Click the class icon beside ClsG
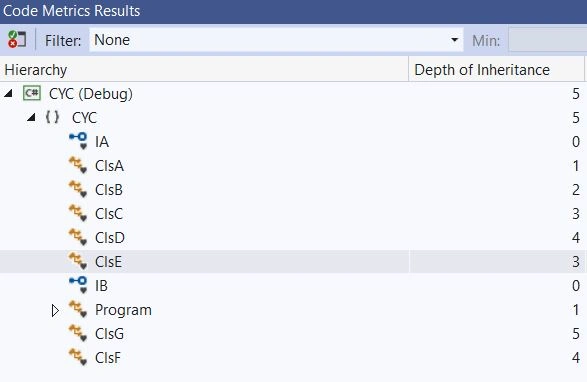 point(78,333)
